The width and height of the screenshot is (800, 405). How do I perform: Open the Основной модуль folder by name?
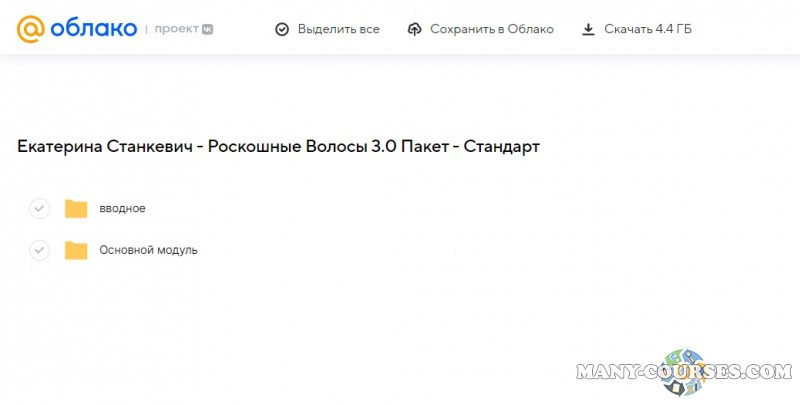[x=148, y=250]
